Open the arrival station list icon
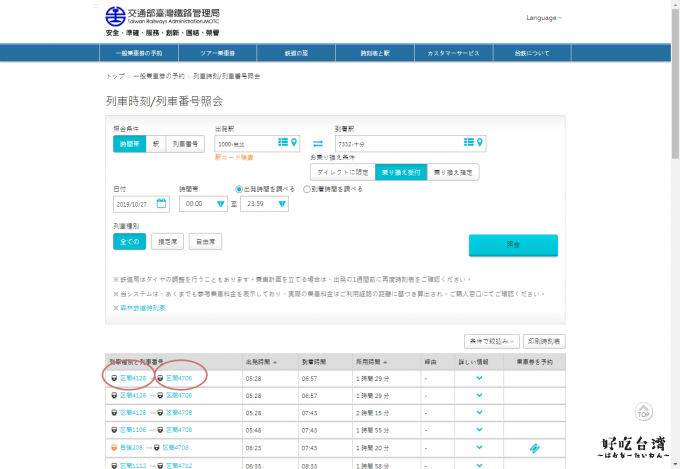Image resolution: width=680 pixels, height=469 pixels. click(469, 143)
